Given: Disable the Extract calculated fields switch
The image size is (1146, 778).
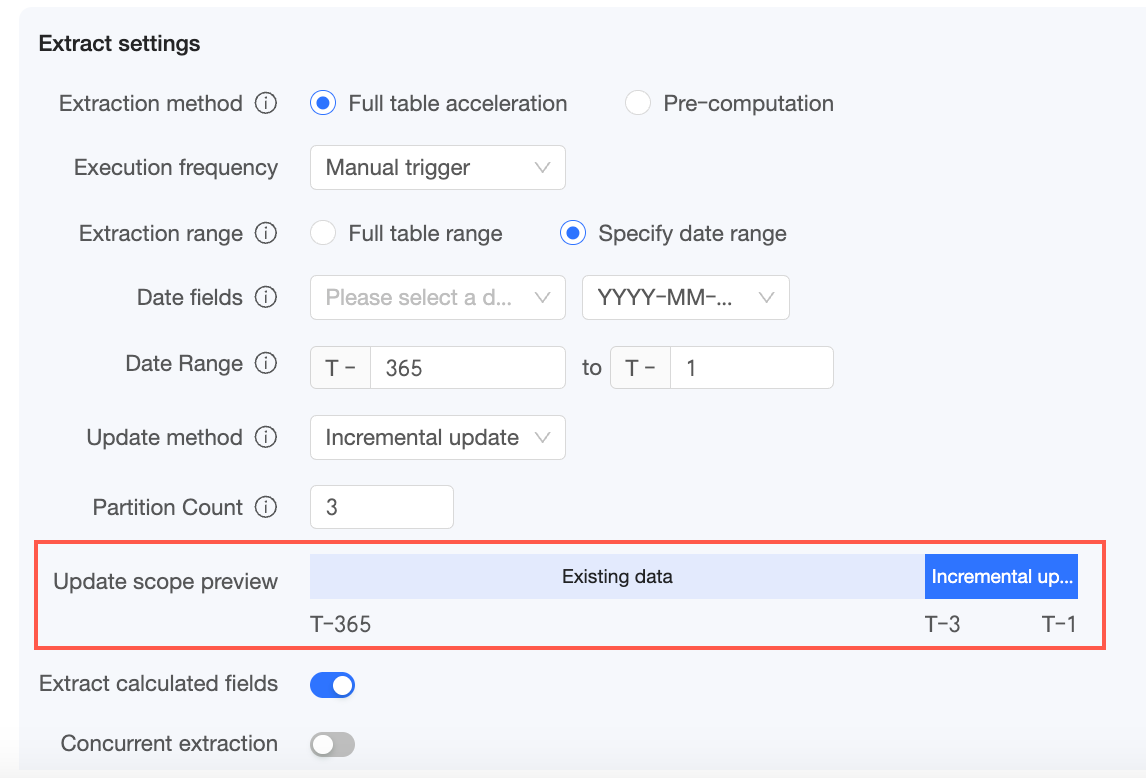Looking at the screenshot, I should (x=332, y=685).
